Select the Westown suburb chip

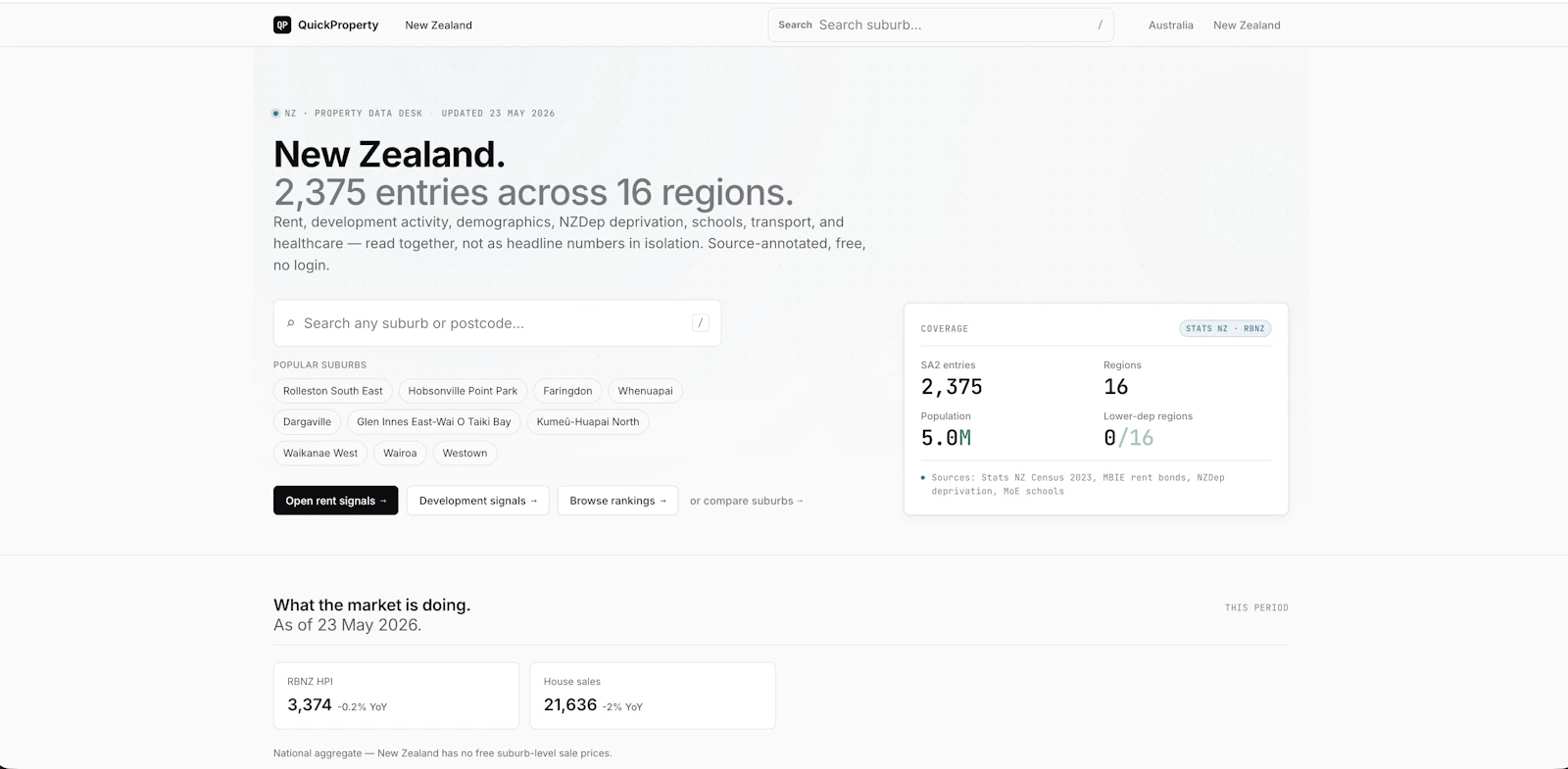click(x=465, y=454)
